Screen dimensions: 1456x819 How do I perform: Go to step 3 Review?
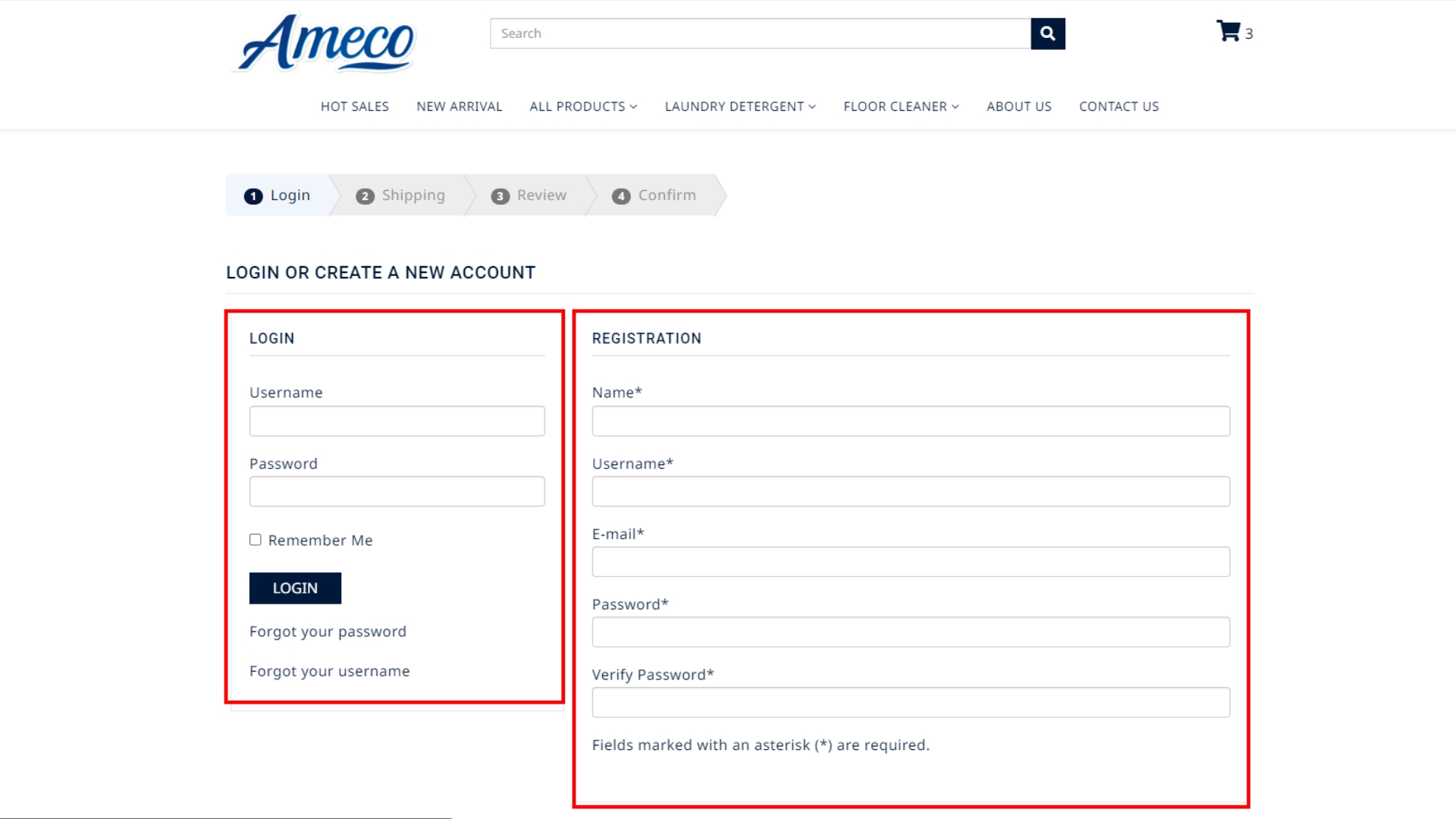(x=529, y=196)
